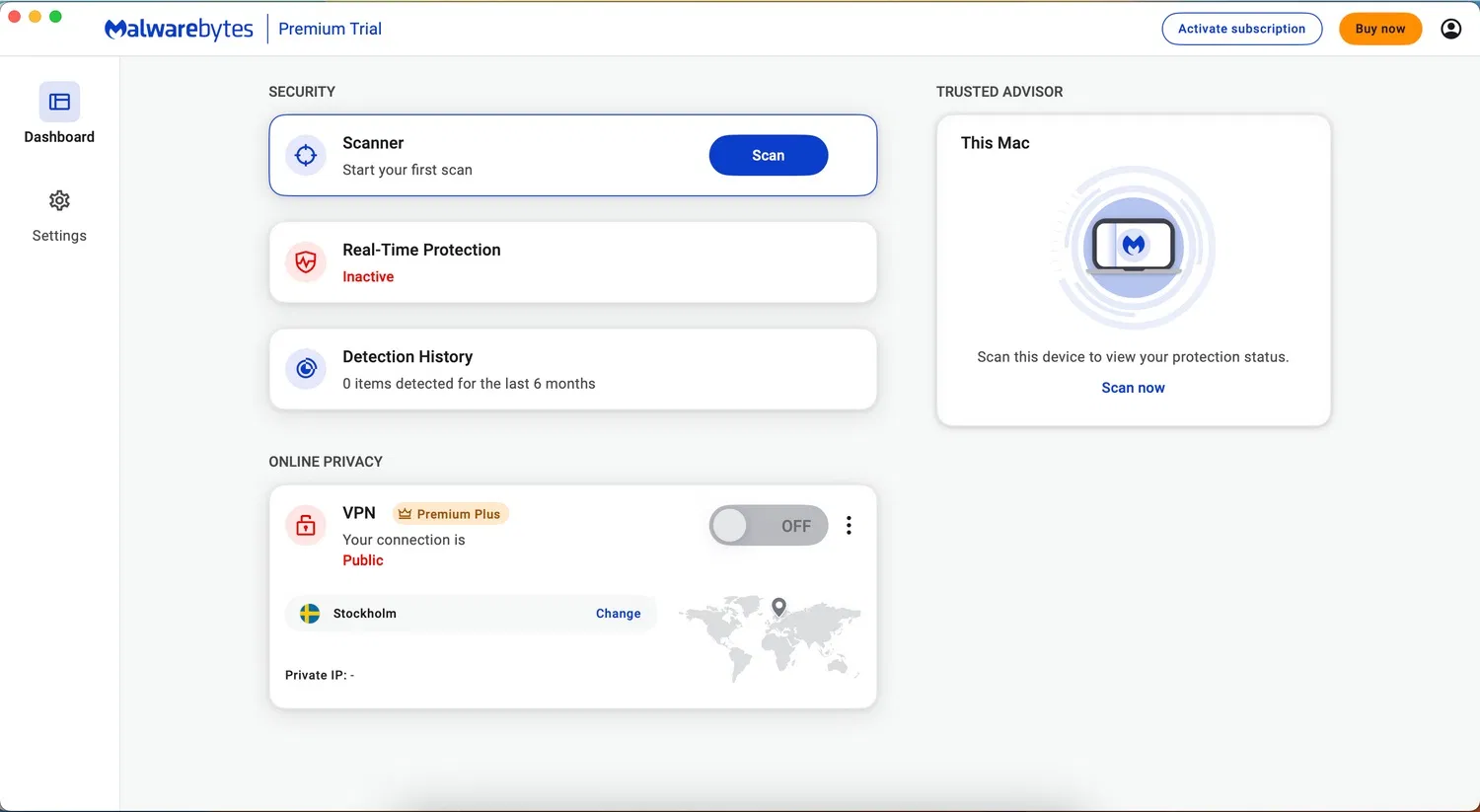Screen dimensions: 1480x812
Task: Click the map location pin
Action: pyautogui.click(x=778, y=608)
